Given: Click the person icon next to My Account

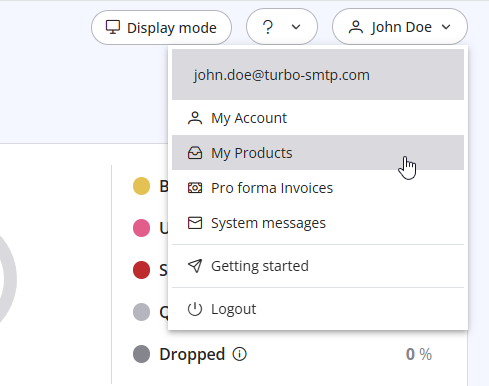Looking at the screenshot, I should (x=195, y=118).
